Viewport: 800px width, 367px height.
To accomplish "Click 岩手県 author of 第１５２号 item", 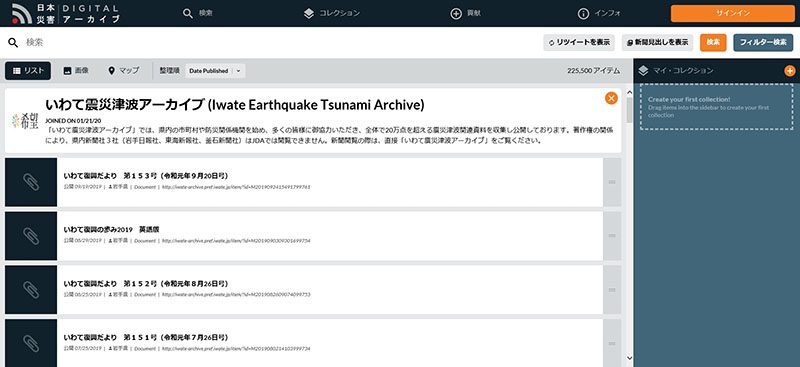I will click(x=118, y=295).
